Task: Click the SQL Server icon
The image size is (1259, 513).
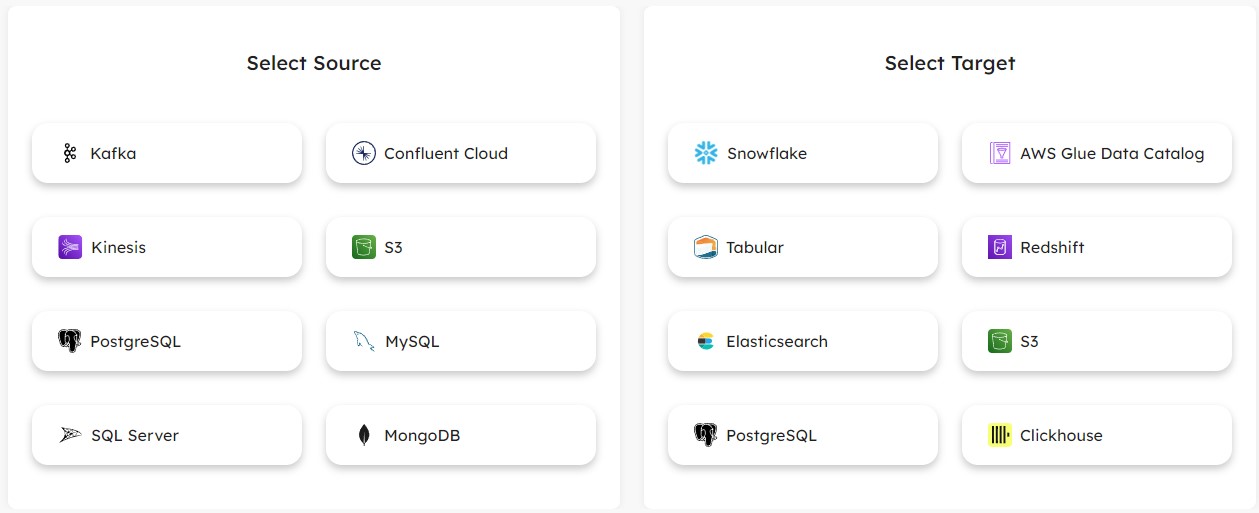Action: [x=70, y=436]
